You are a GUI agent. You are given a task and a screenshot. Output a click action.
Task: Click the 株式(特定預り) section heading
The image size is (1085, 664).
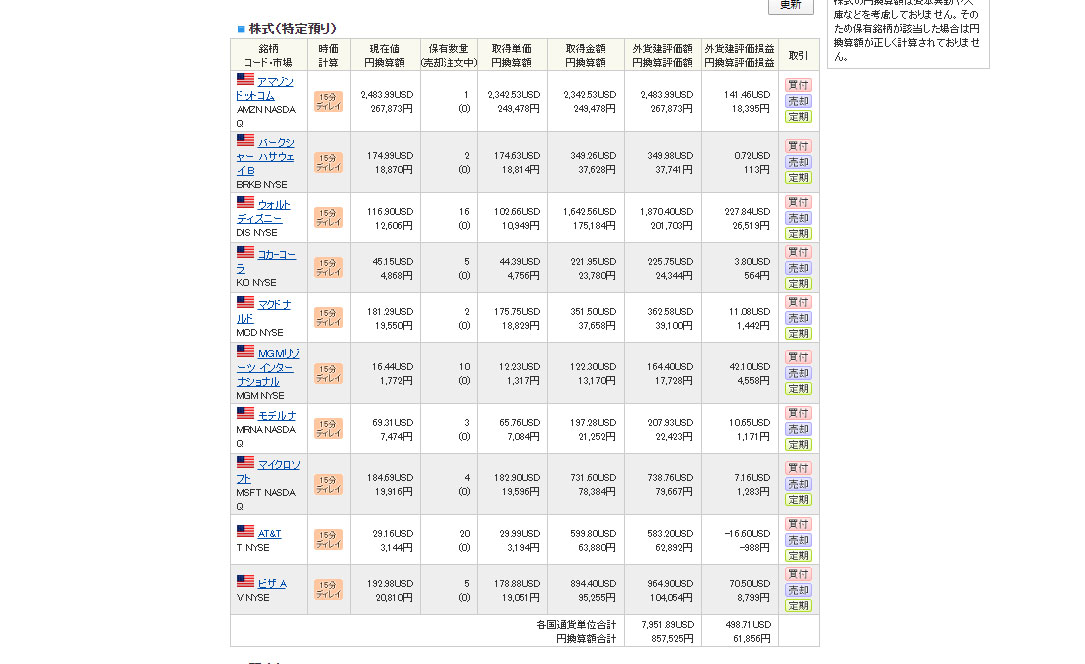click(x=292, y=28)
